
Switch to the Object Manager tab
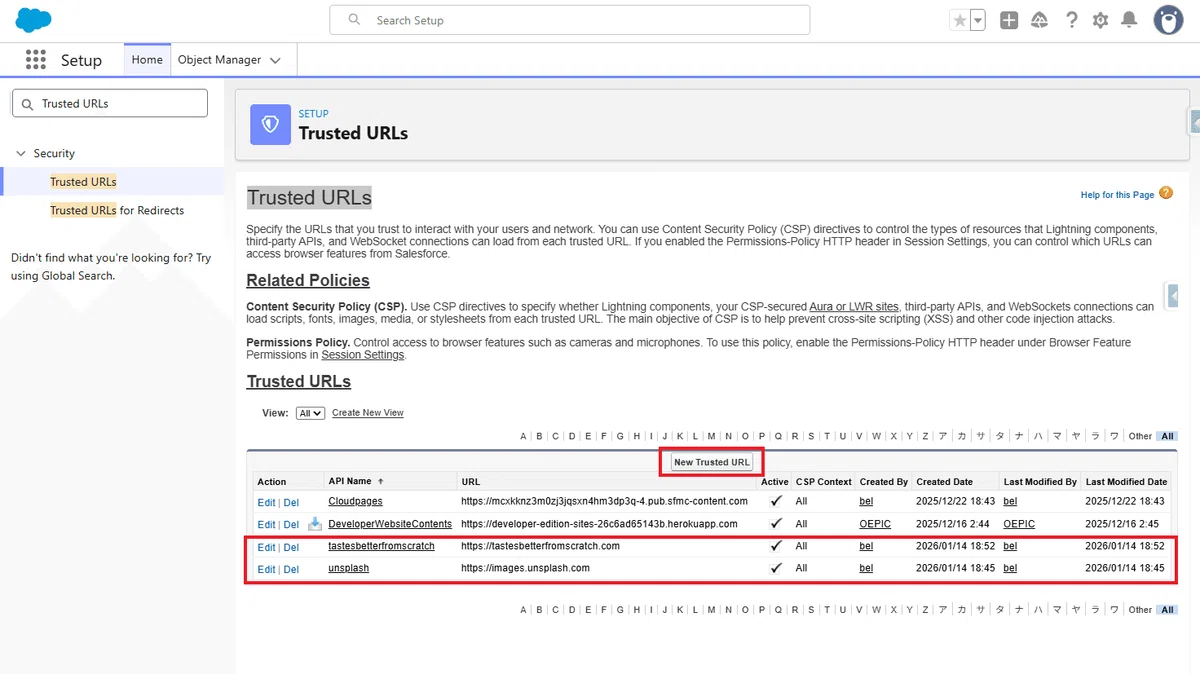pos(219,60)
